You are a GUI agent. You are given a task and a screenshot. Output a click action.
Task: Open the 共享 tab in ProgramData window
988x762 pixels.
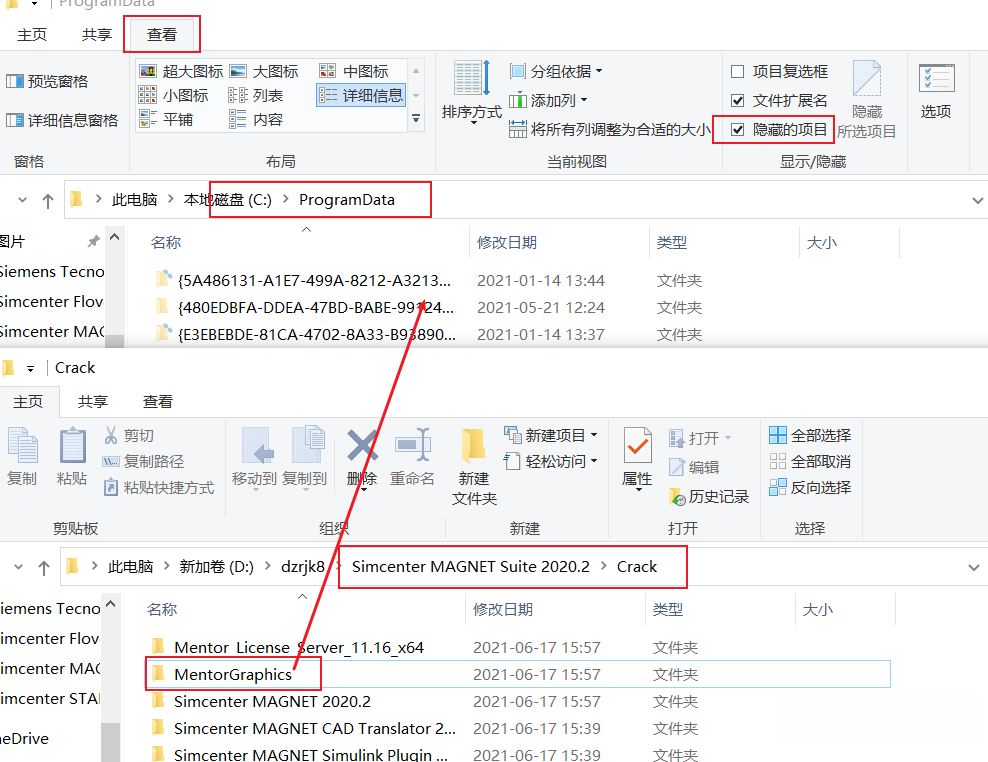[97, 35]
